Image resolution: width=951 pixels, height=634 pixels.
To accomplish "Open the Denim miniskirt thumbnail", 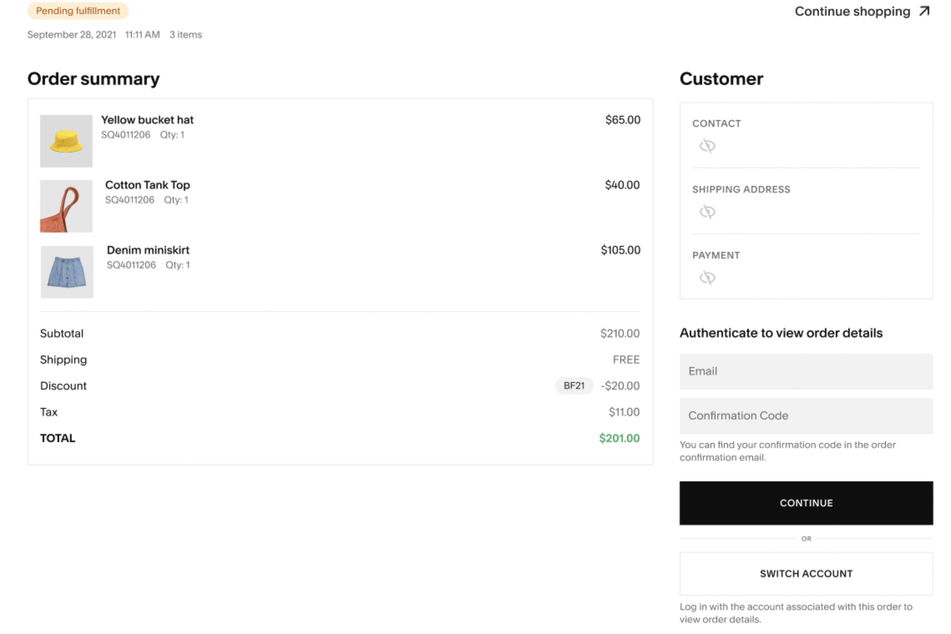I will (67, 272).
